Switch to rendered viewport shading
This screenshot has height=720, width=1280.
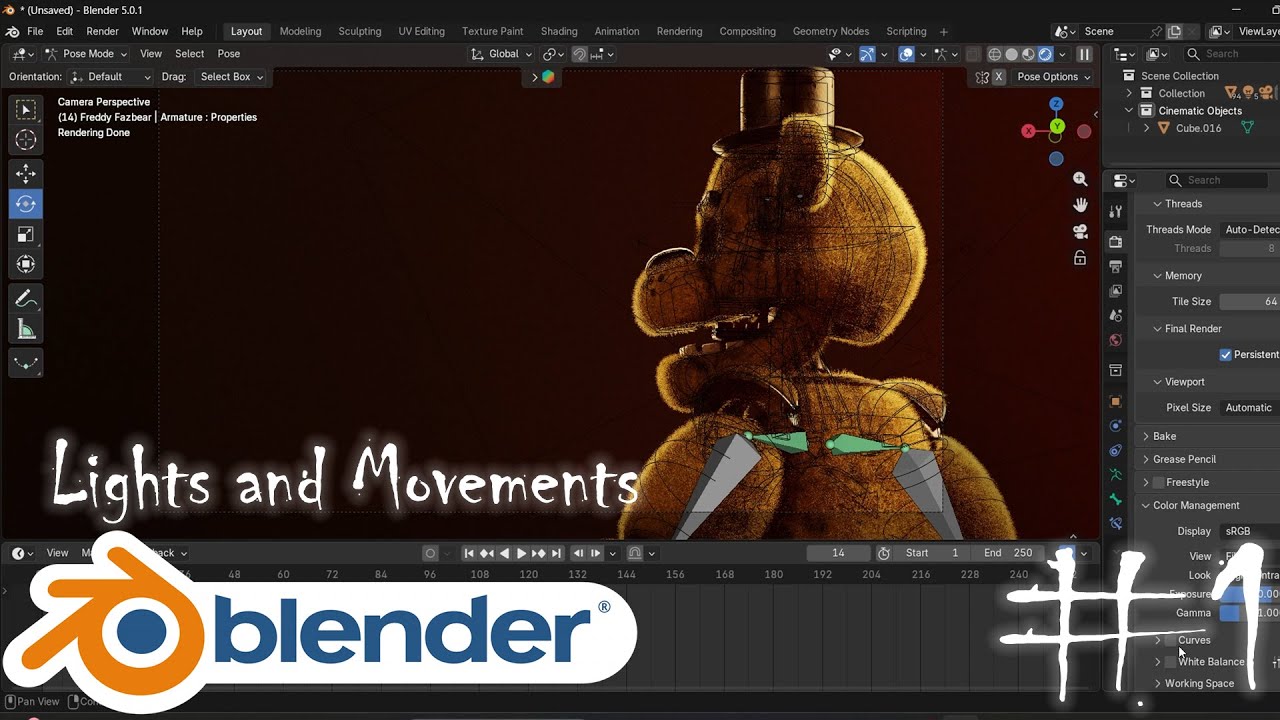pos(1045,54)
